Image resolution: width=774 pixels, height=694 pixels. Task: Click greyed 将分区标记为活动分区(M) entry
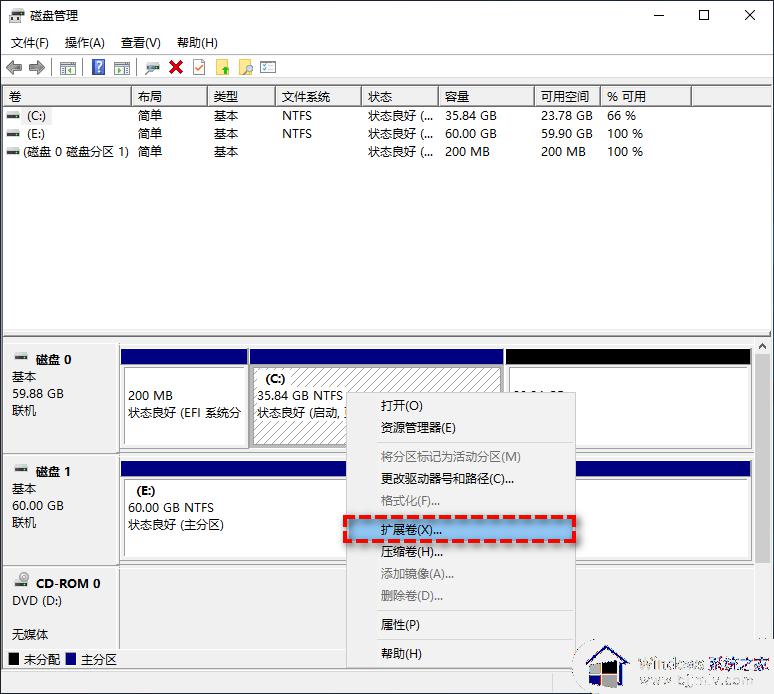[x=461, y=457]
